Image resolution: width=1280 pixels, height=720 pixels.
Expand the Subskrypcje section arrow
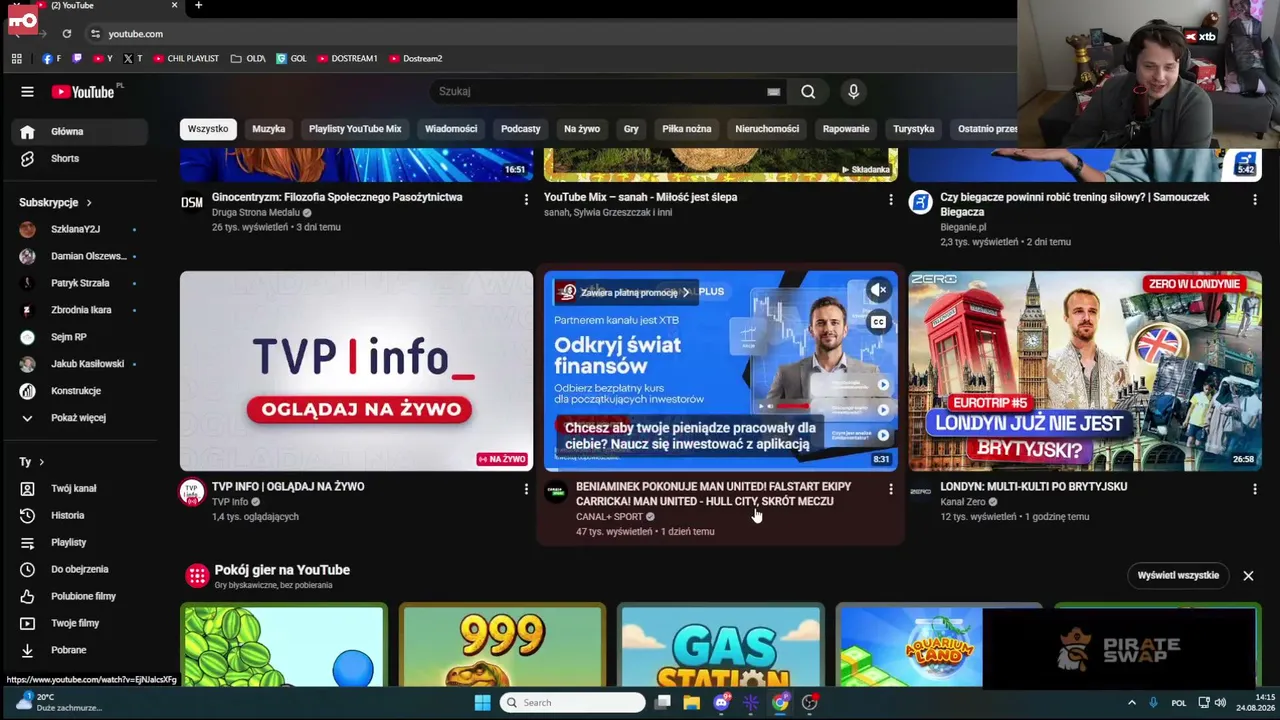click(88, 203)
